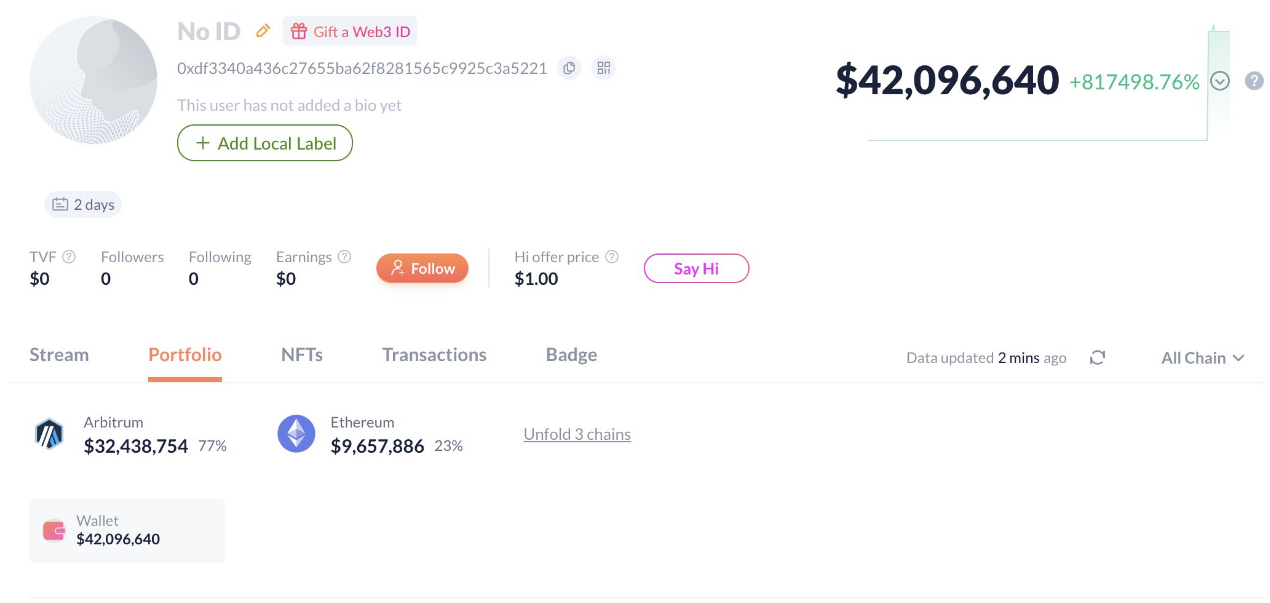Click the Ethereum chain logo
This screenshot has width=1270, height=603.
(296, 434)
